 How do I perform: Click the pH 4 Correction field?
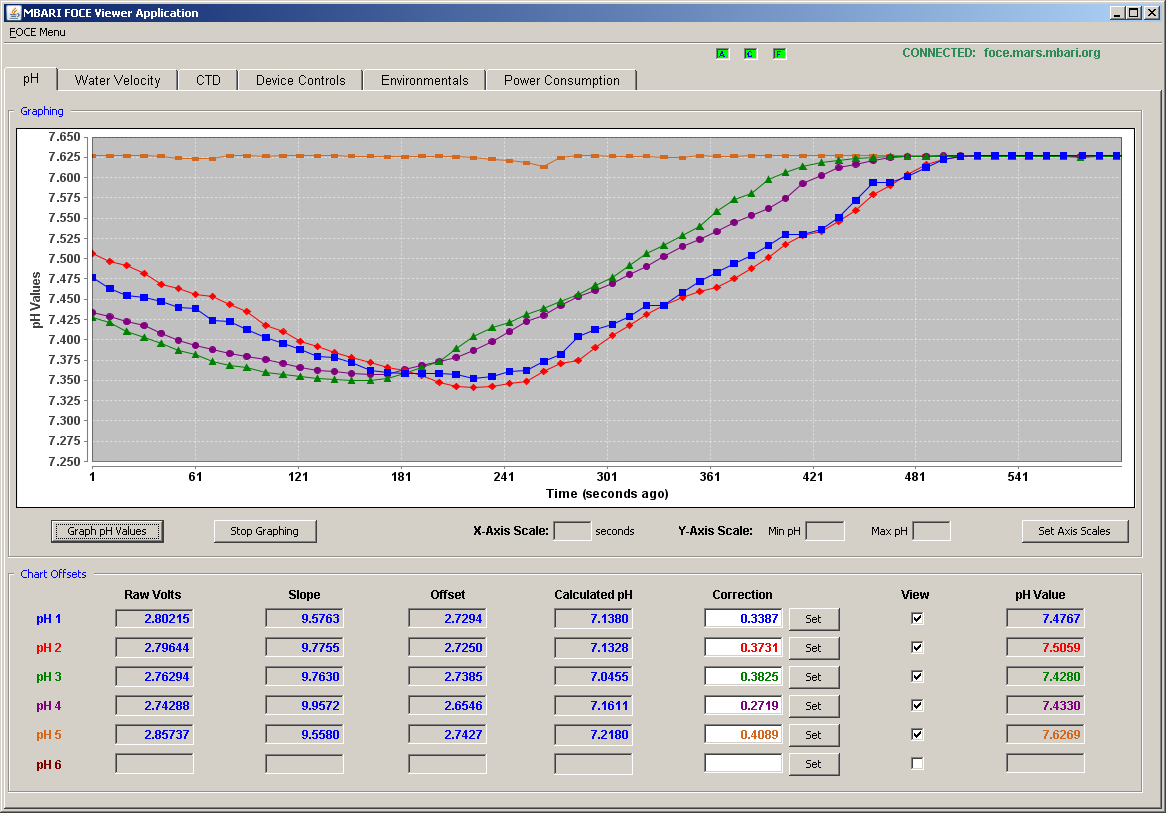(743, 705)
